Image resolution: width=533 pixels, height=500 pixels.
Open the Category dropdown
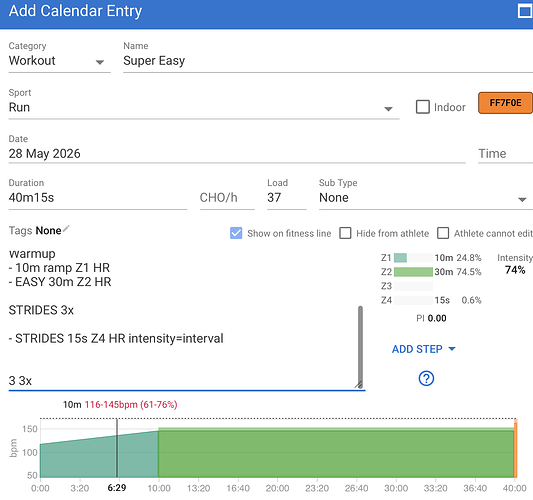[59, 61]
